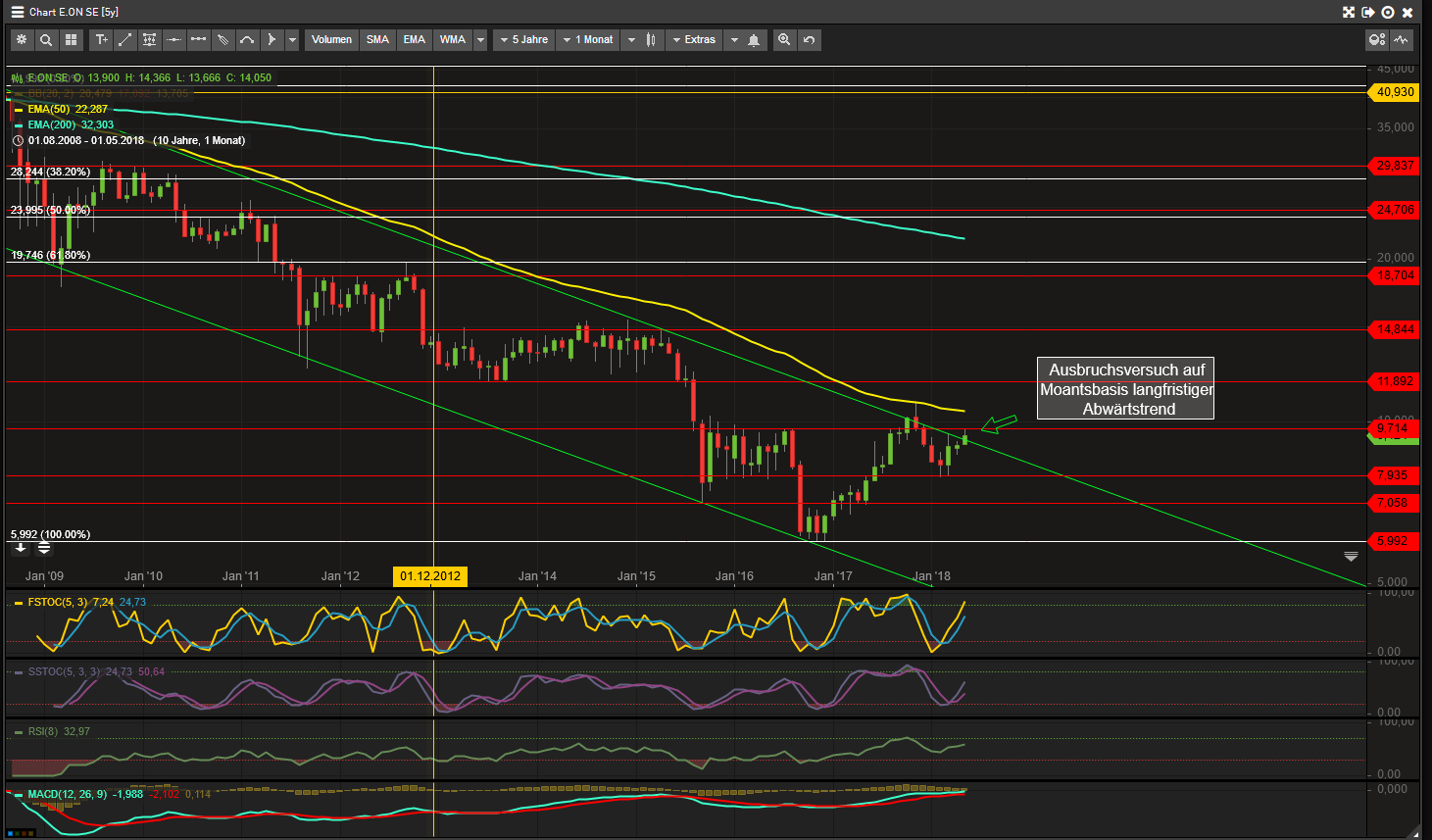Open the candlestick chart type selector
1432x840 pixels.
[x=650, y=40]
